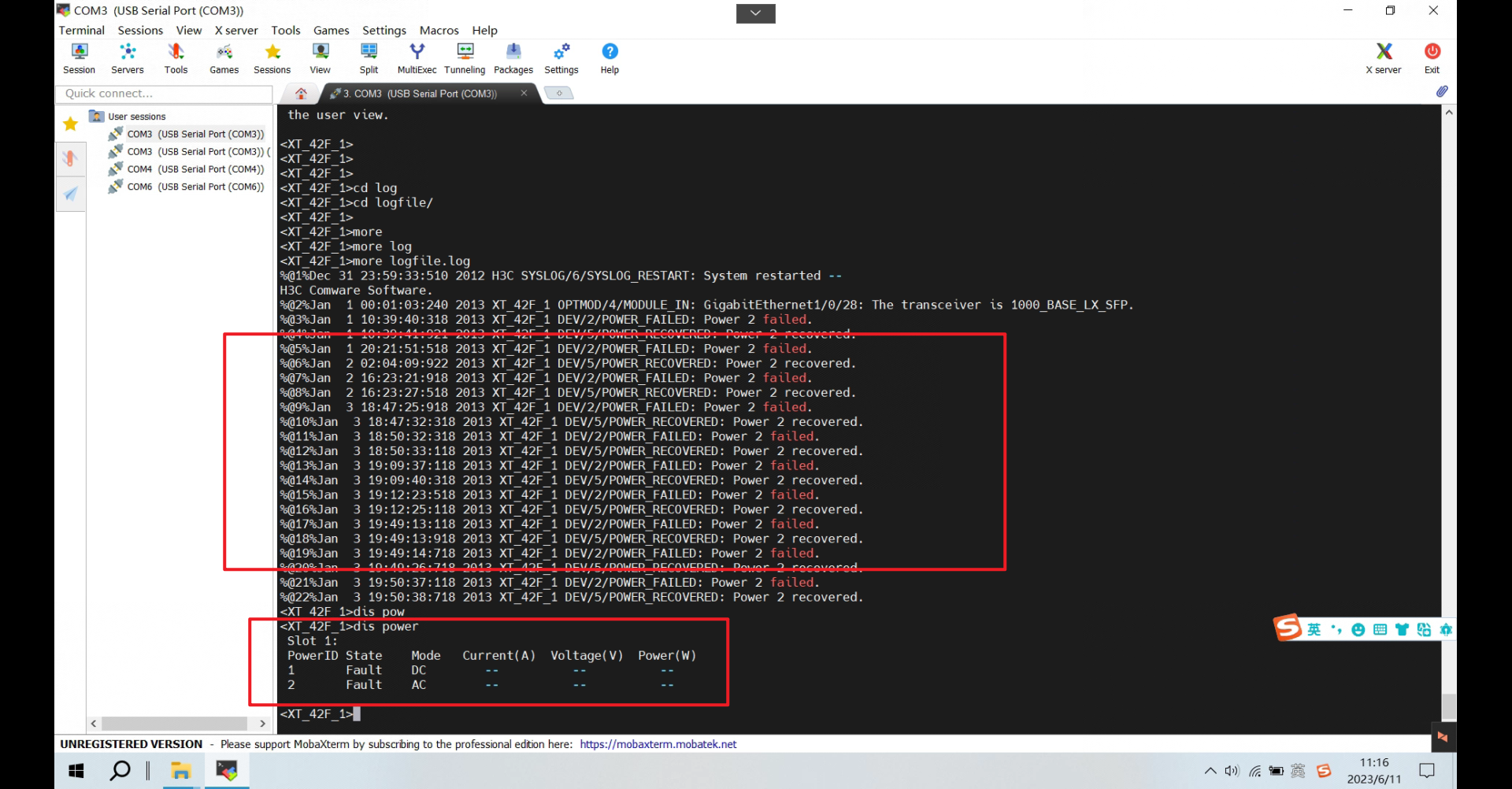Click the orange flag icon at the terminal corner
1512x789 pixels.
1443,737
